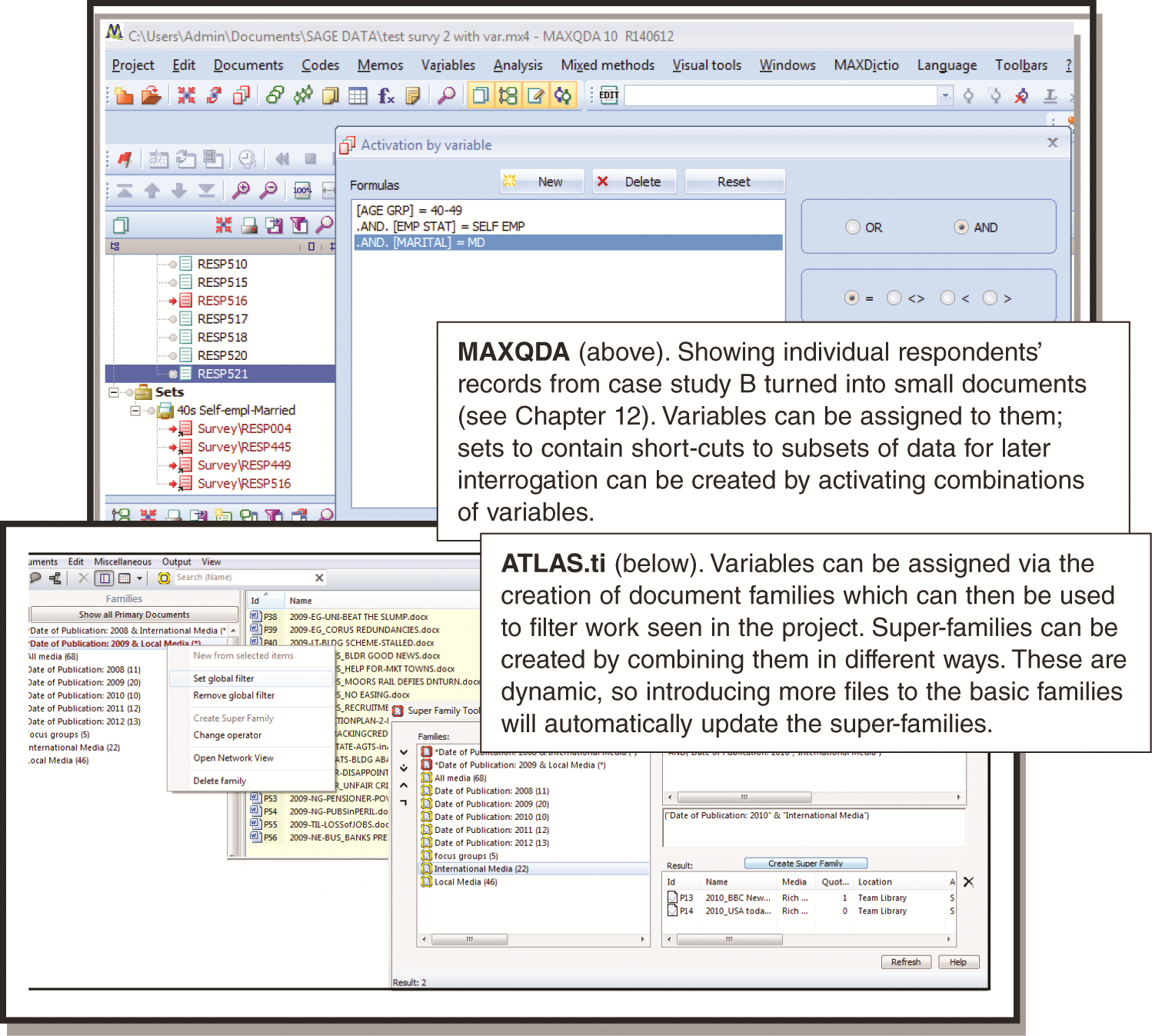The width and height of the screenshot is (1152, 1036).
Task: Collapse the 40s Self-empl-Married set node
Action: tap(135, 411)
